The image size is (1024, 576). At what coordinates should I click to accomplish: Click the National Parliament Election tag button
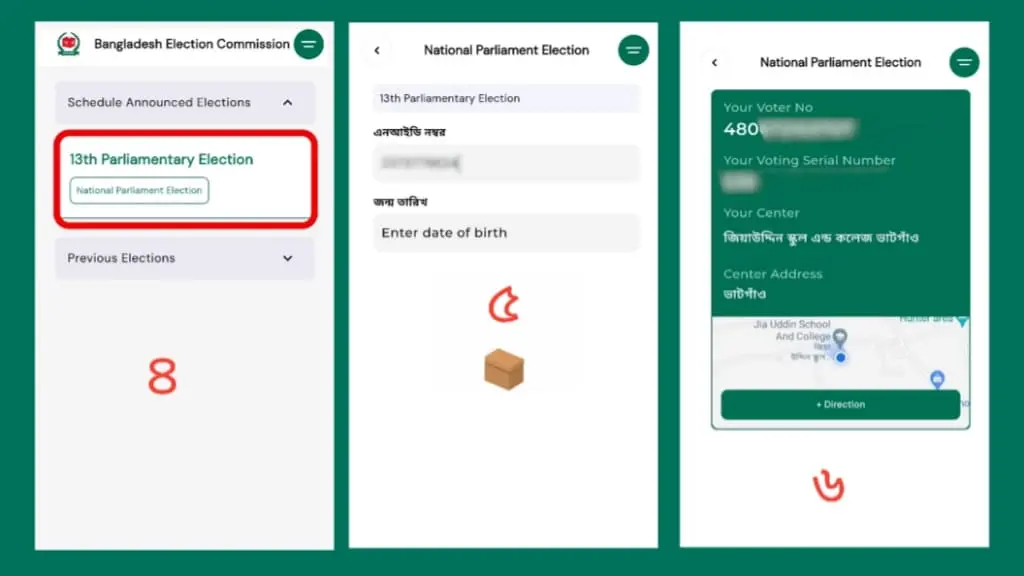point(139,190)
